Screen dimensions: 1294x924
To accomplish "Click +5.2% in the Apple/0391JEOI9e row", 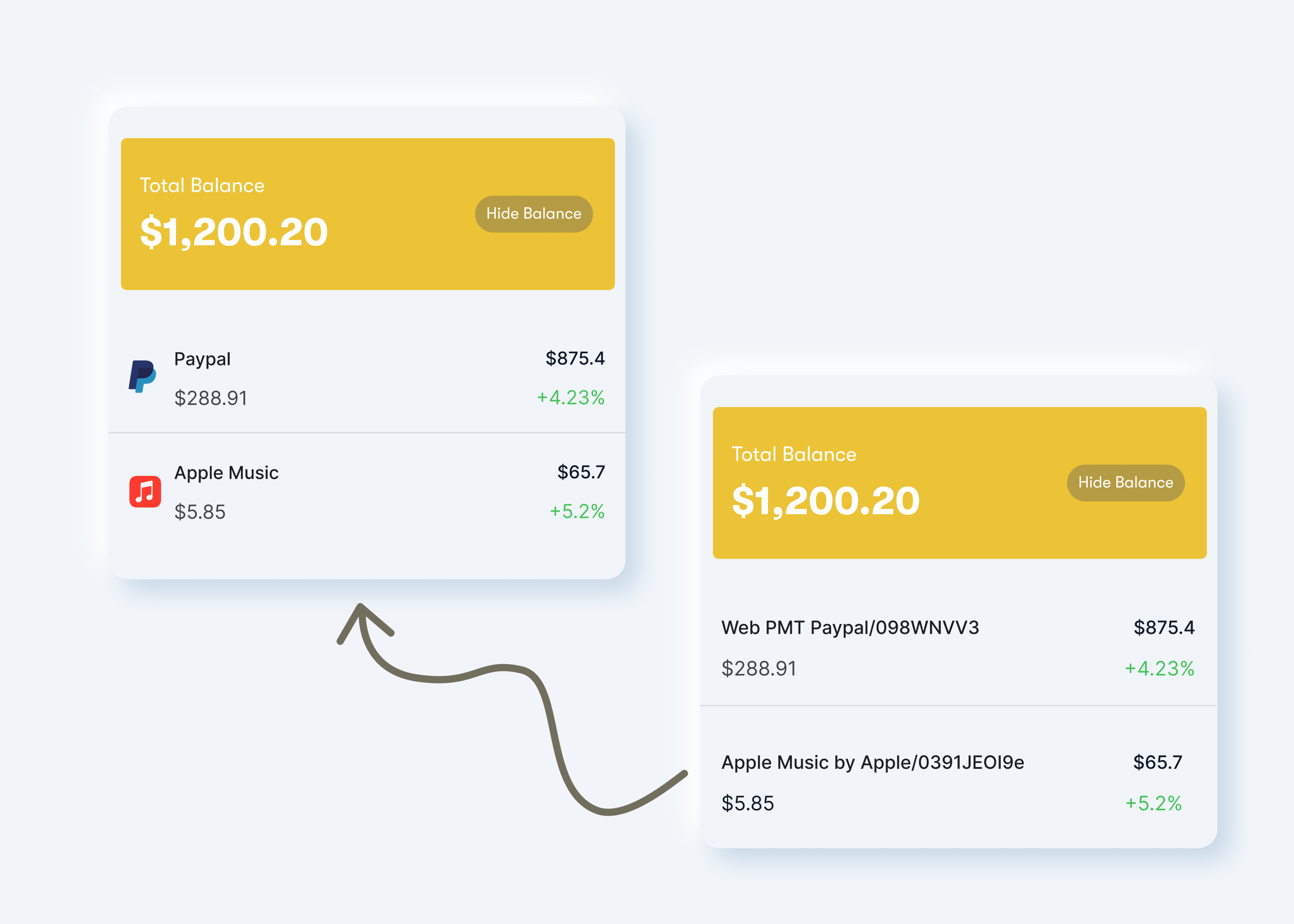I will [1153, 804].
